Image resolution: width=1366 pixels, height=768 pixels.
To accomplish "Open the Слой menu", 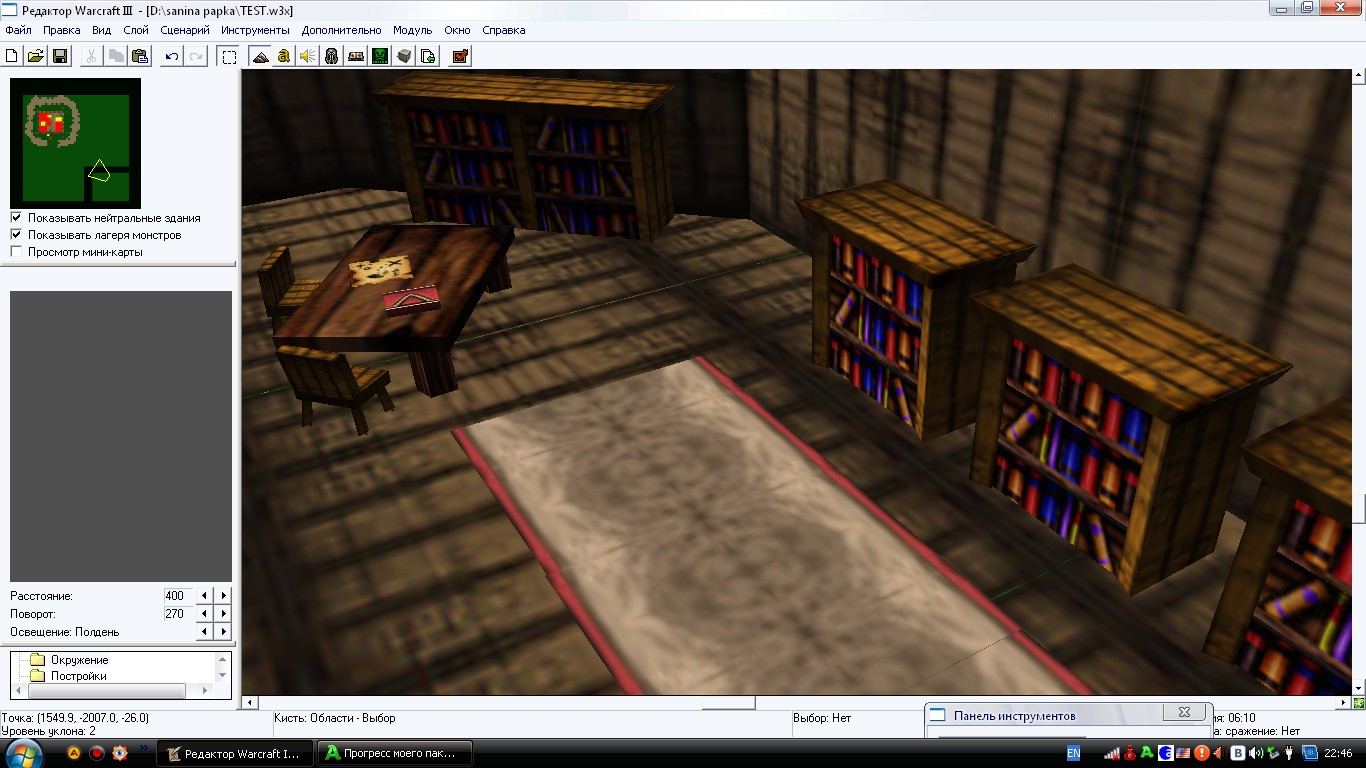I will [136, 30].
